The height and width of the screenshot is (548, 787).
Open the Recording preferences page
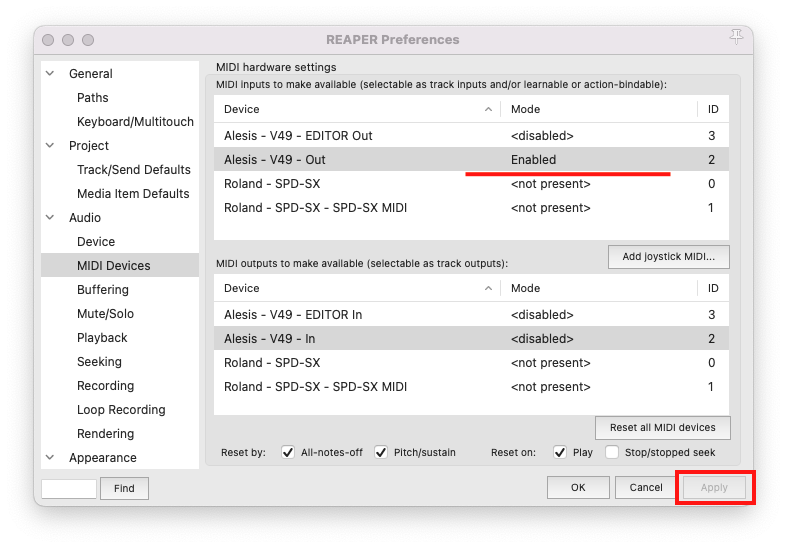105,386
